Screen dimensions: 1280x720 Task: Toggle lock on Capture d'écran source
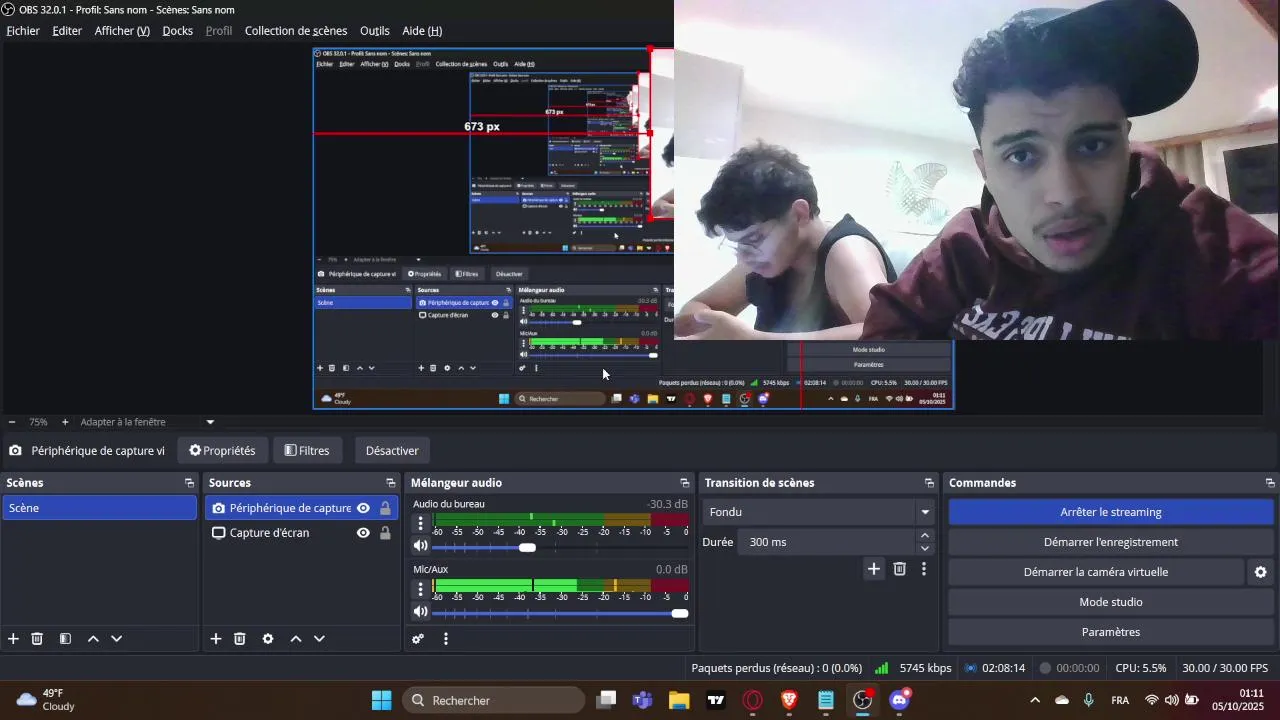tap(385, 533)
